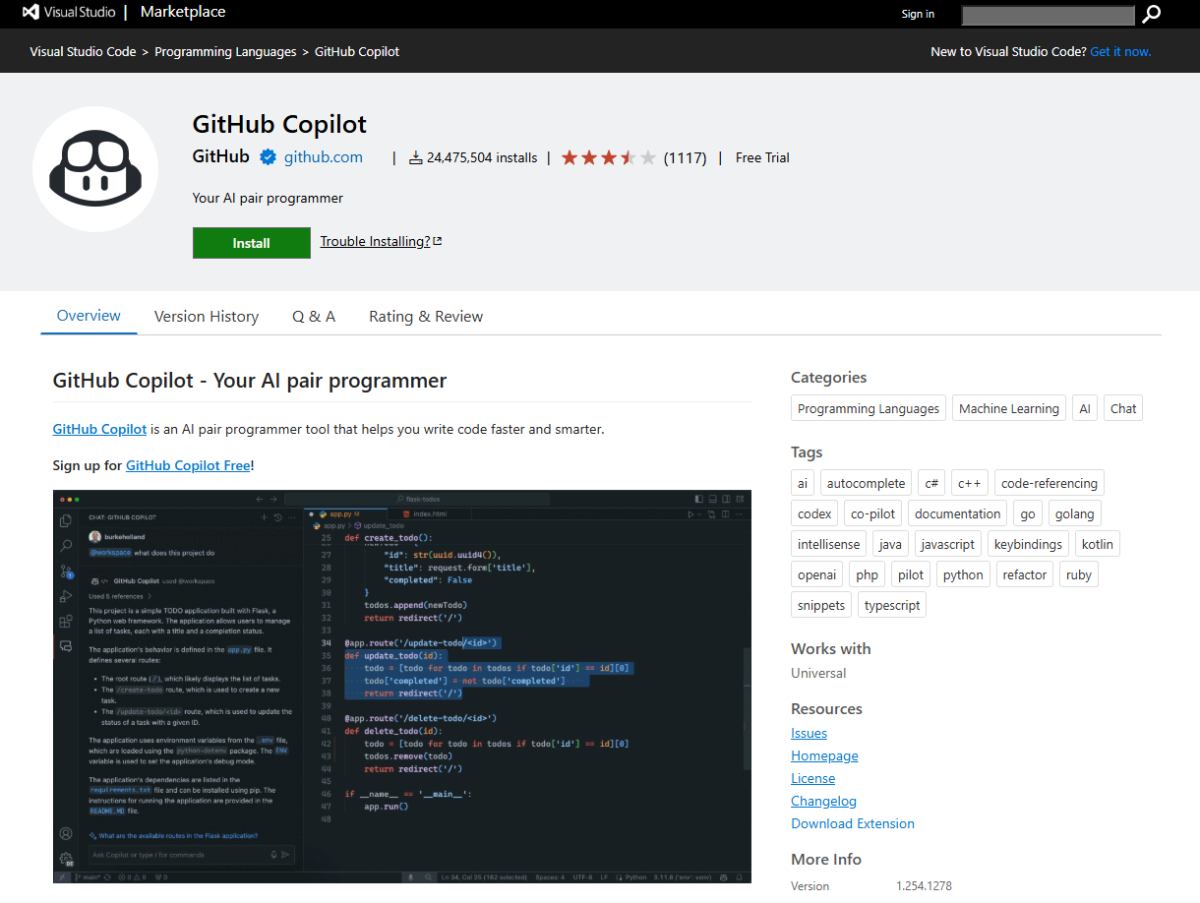Follow the GitHub Copilot Free link
Image resolution: width=1200 pixels, height=903 pixels.
[188, 465]
